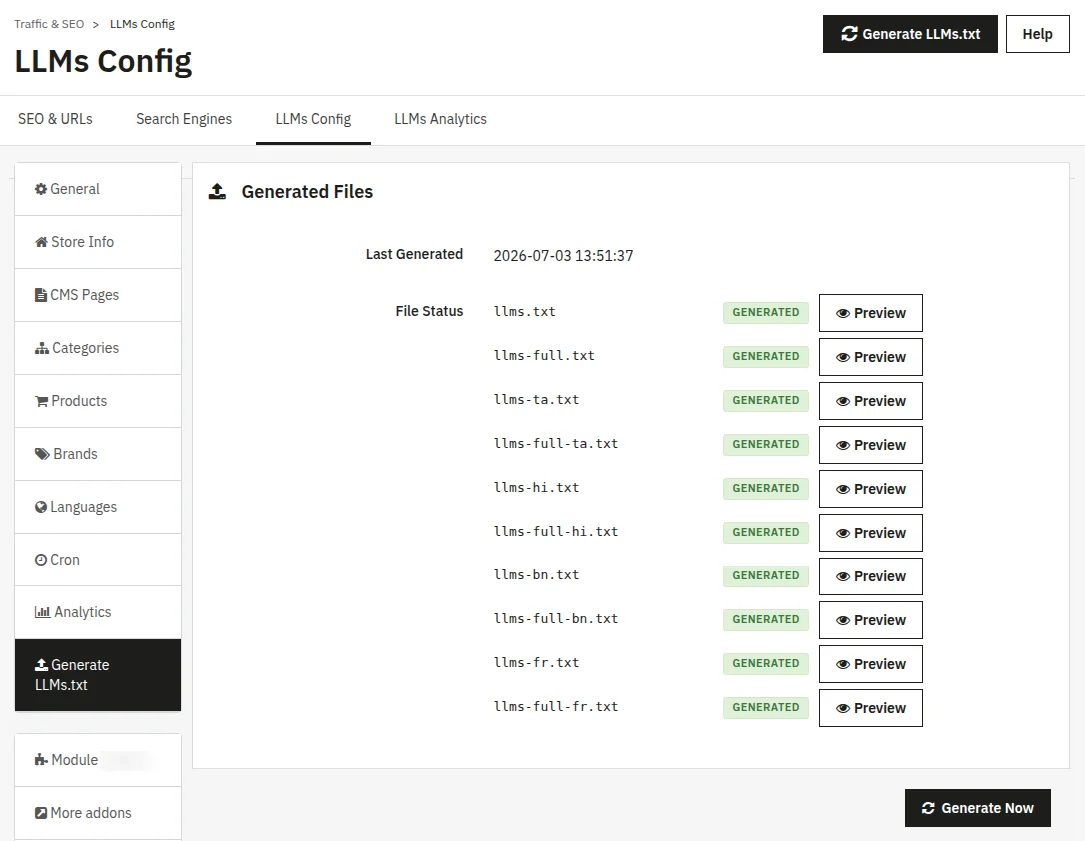Click the GENERATED badge for llms.txt
1085x841 pixels.
pos(765,312)
